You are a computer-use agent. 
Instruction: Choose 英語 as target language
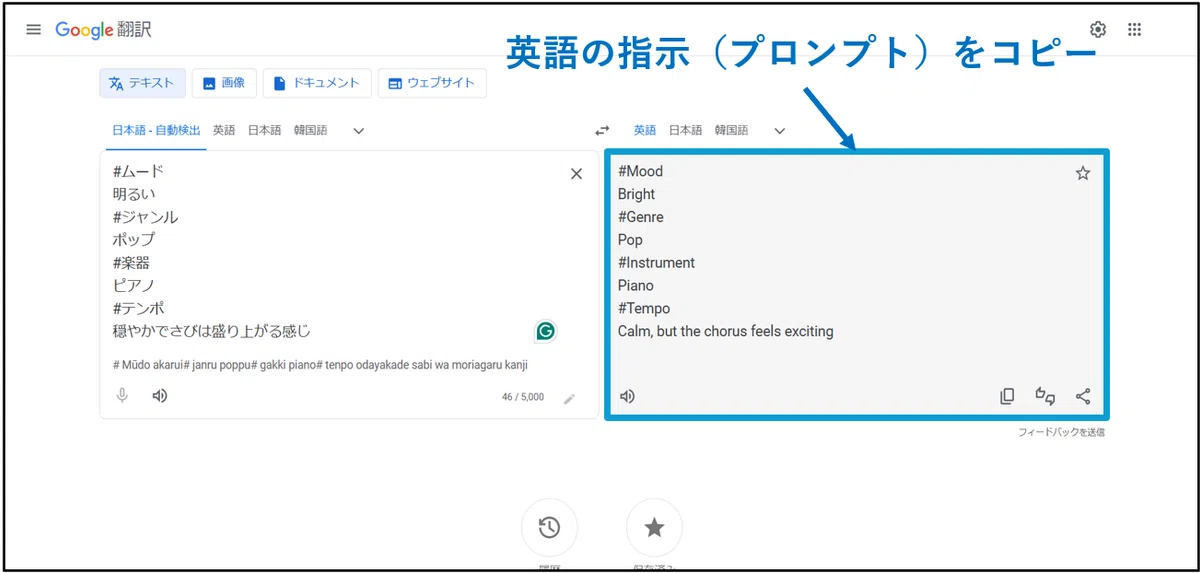click(645, 130)
